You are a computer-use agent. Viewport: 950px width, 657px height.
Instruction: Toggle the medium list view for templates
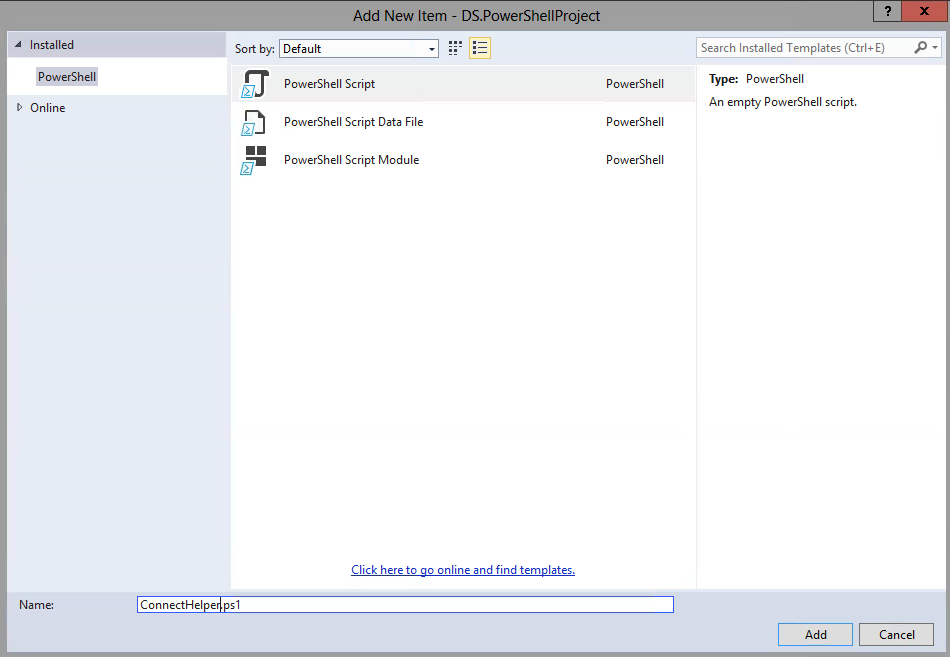(480, 47)
